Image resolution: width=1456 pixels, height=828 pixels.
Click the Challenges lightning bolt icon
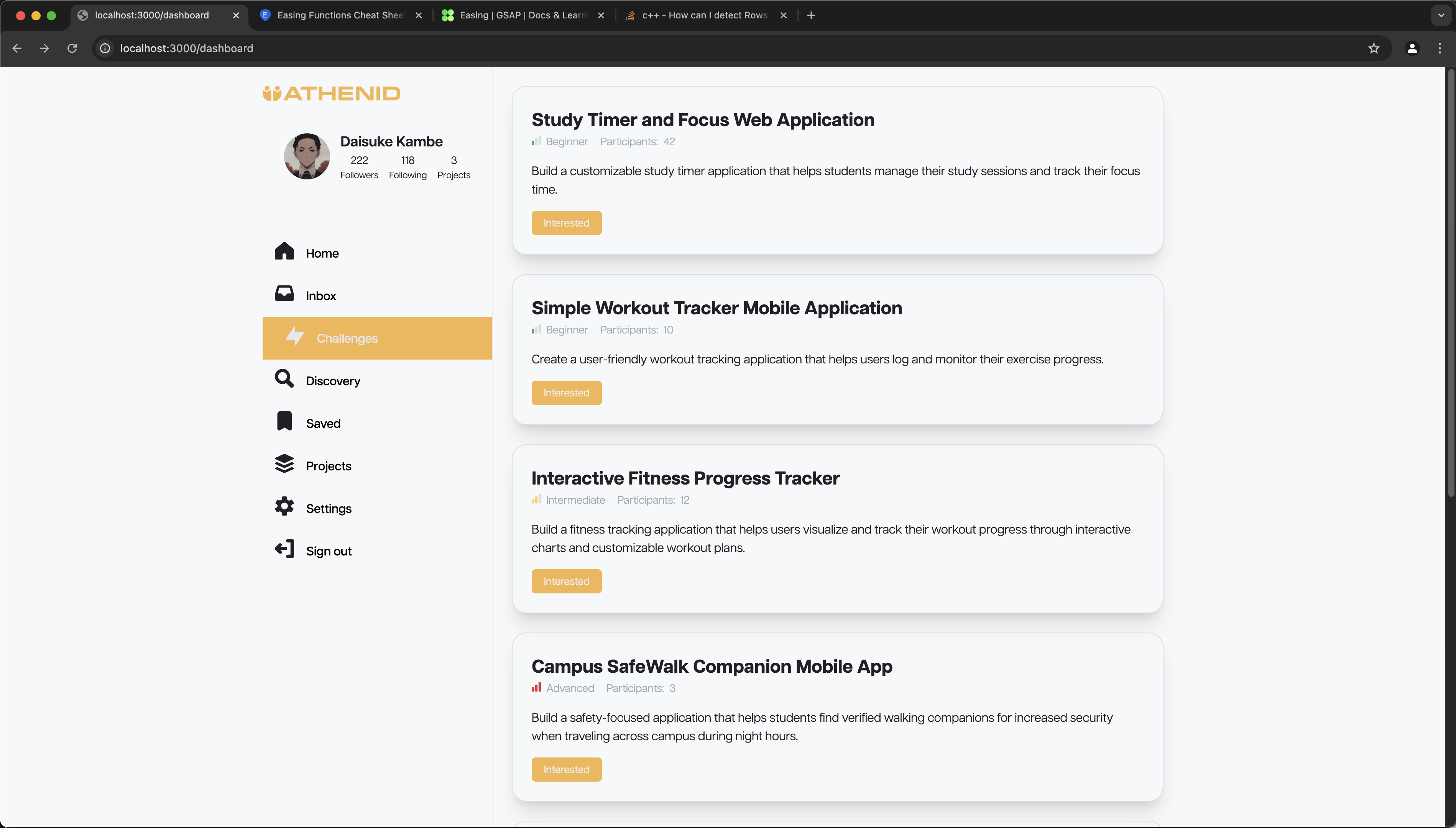pyautogui.click(x=294, y=336)
